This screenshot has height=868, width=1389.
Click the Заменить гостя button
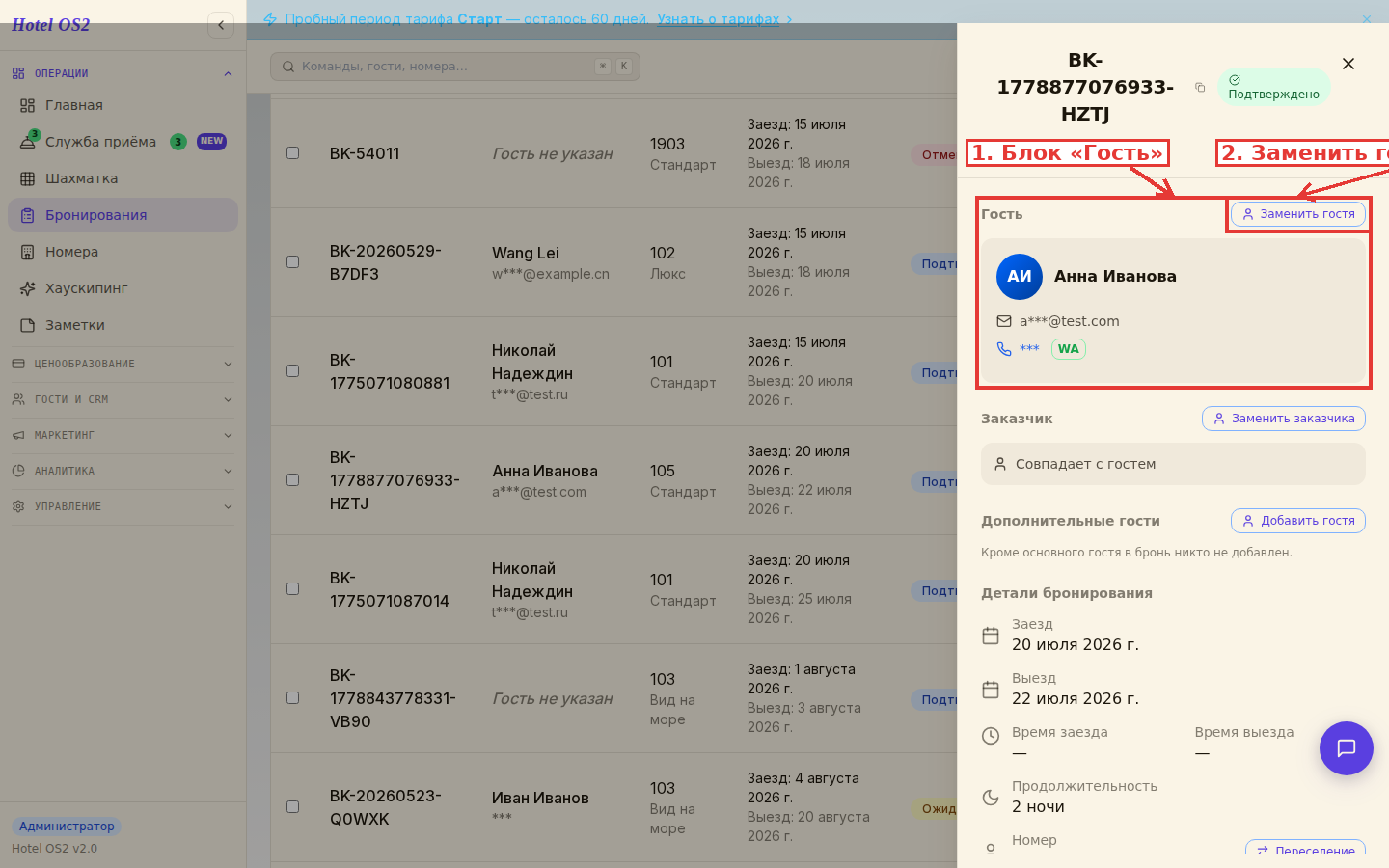click(x=1298, y=214)
